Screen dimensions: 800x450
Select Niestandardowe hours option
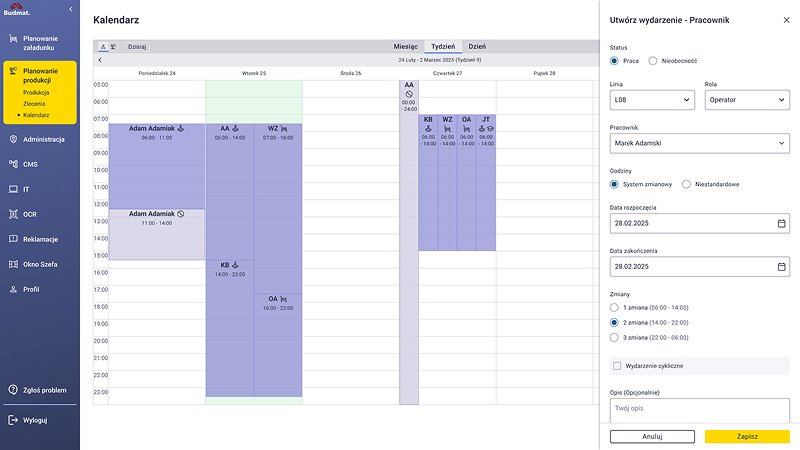pyautogui.click(x=686, y=184)
